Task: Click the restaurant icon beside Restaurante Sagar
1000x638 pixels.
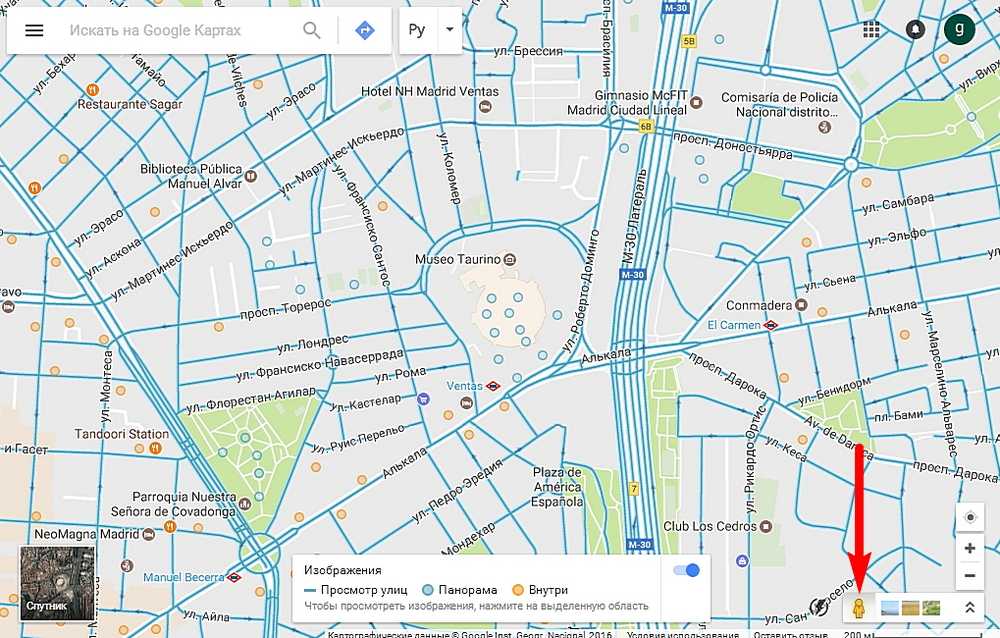Action: tap(92, 89)
